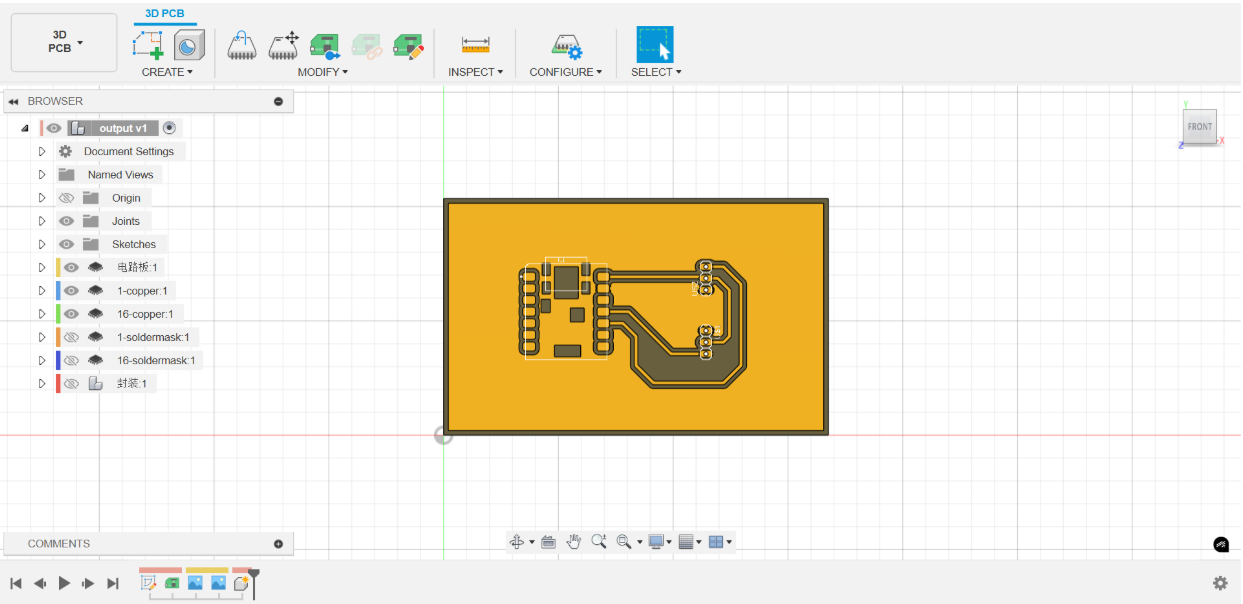Select the Re-position Component (rotate) tool

tap(243, 45)
